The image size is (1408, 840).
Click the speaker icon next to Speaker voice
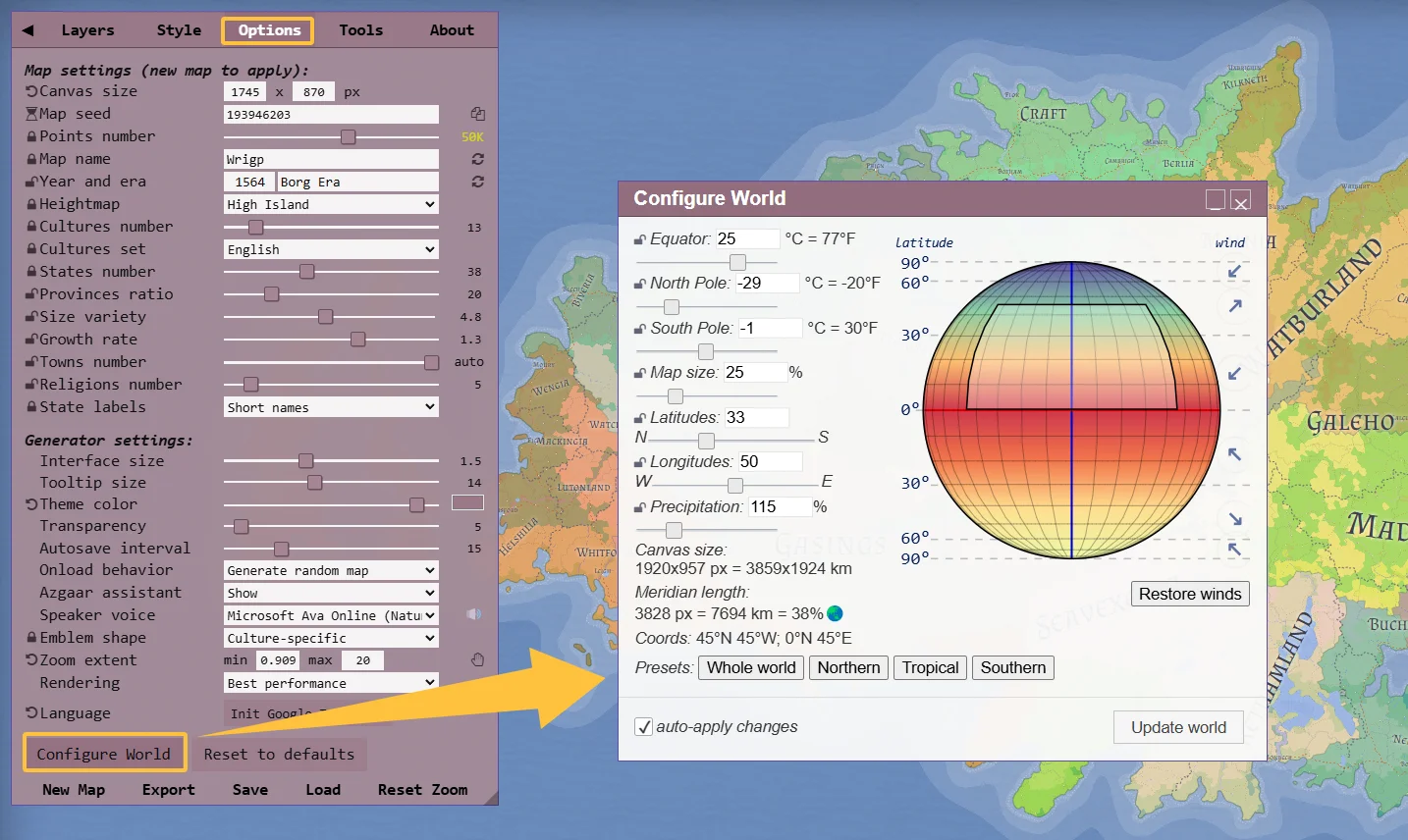[x=474, y=614]
